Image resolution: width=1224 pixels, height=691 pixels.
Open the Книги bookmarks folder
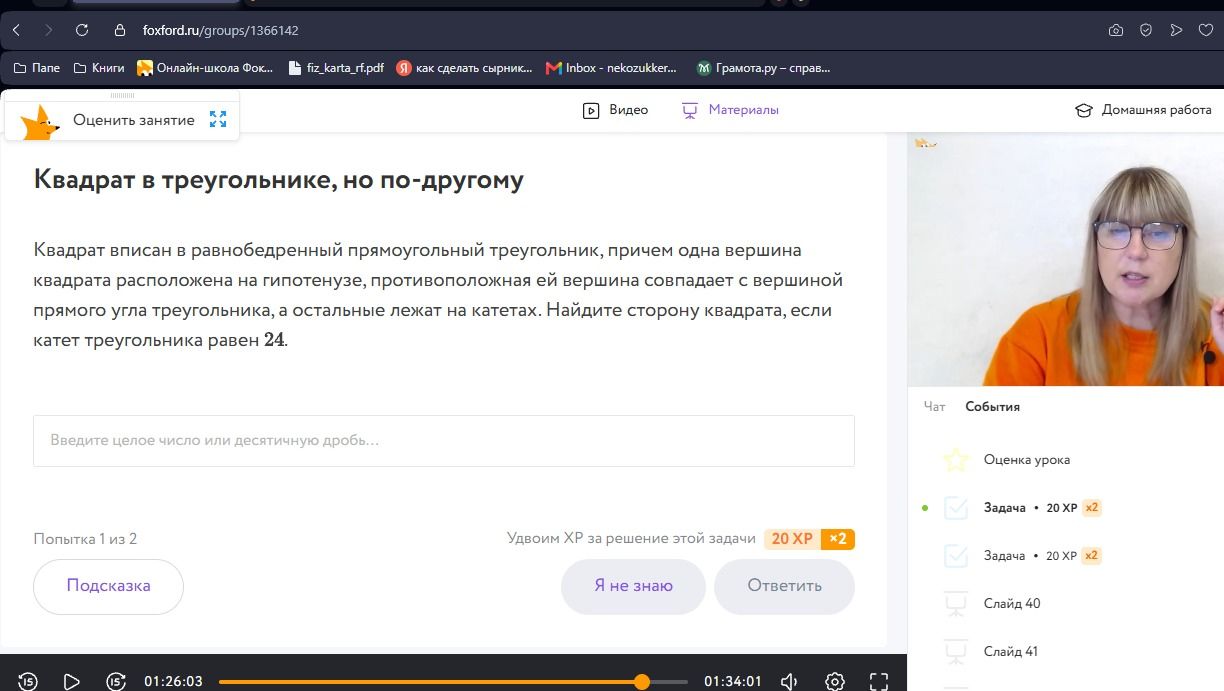click(100, 68)
